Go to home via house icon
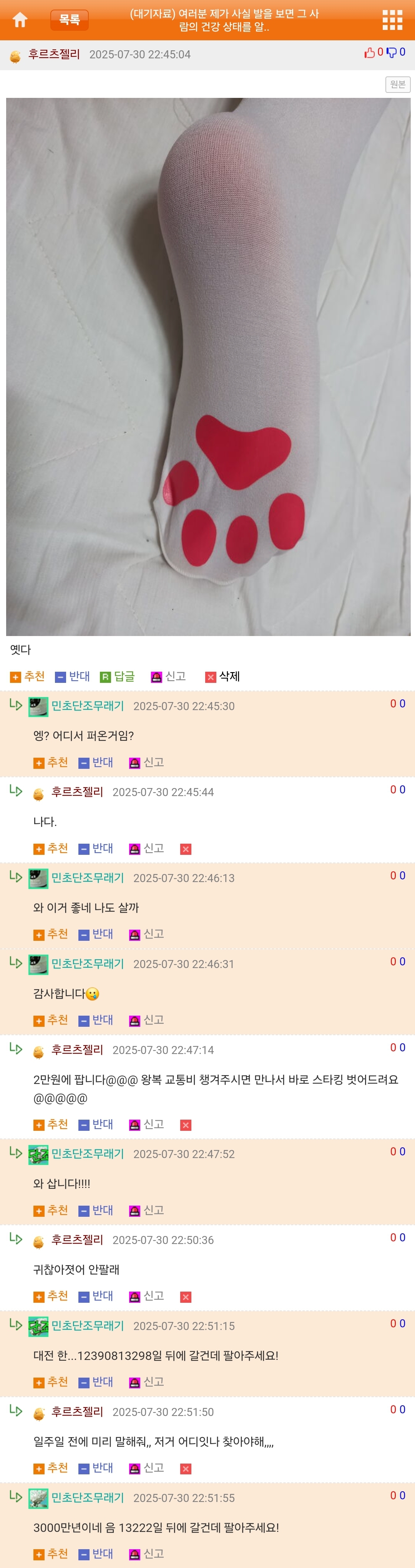Screen dimensions: 415x1568 pos(20,20)
